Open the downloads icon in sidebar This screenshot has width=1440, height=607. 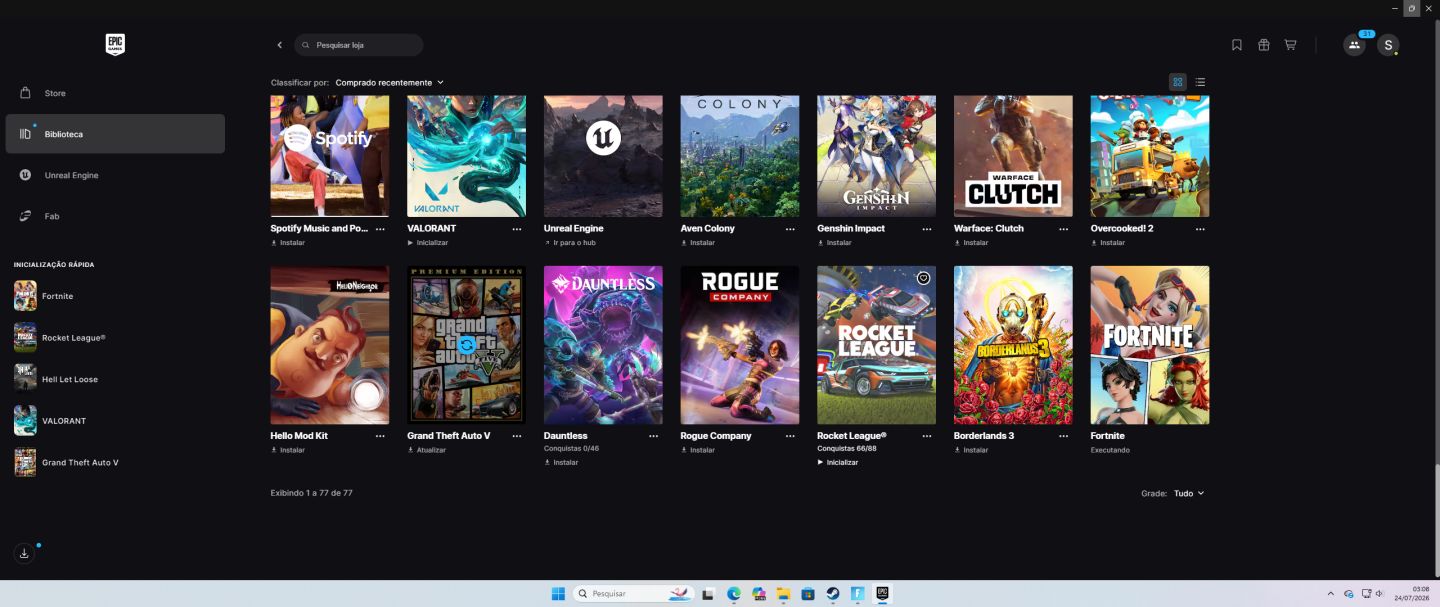click(25, 553)
